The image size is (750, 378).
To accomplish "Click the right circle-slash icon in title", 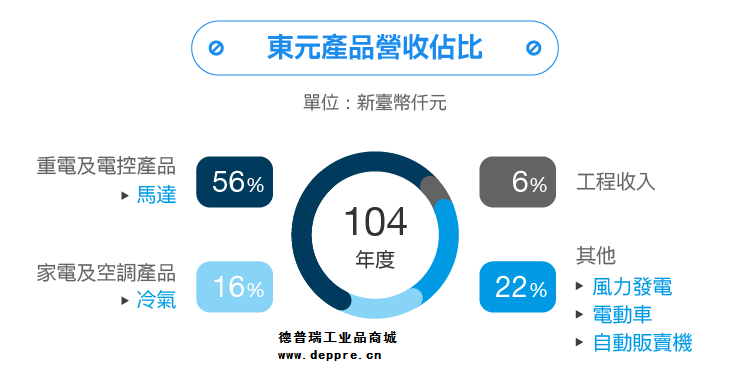I will tap(533, 48).
